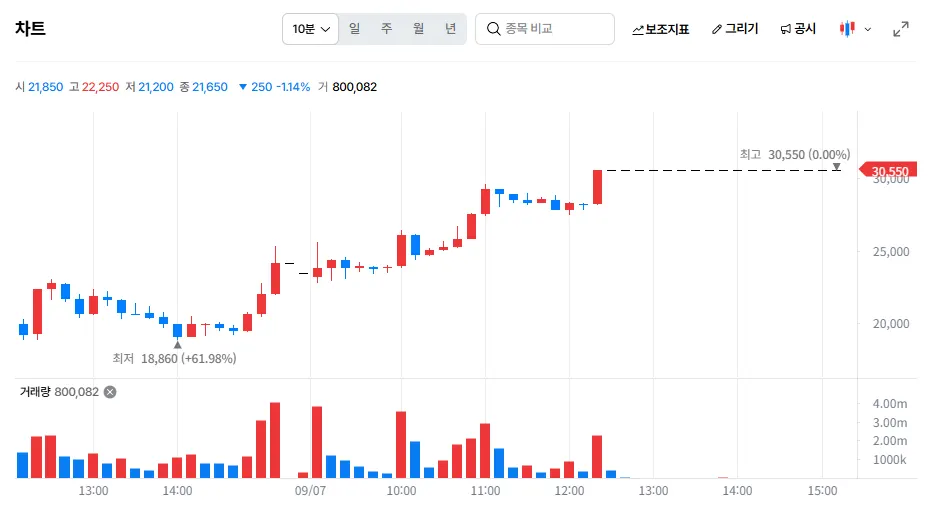Open the 그리기 drawing tools
This screenshot has width=932, height=513.
coord(735,29)
